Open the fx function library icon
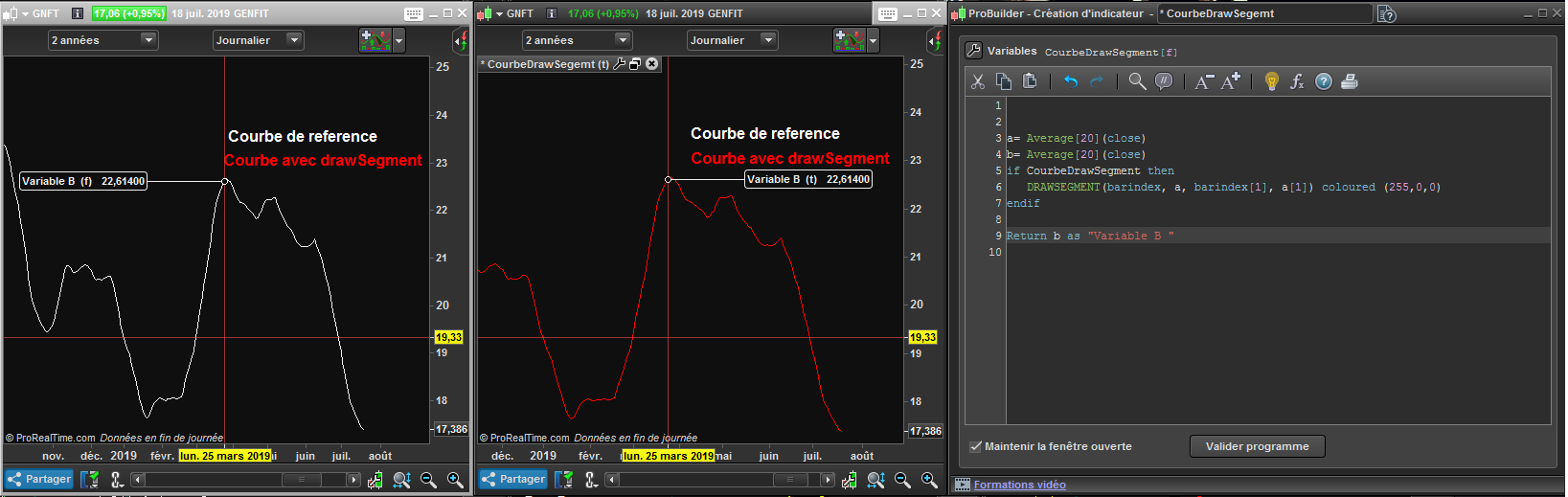This screenshot has width=1568, height=497. point(1297,81)
